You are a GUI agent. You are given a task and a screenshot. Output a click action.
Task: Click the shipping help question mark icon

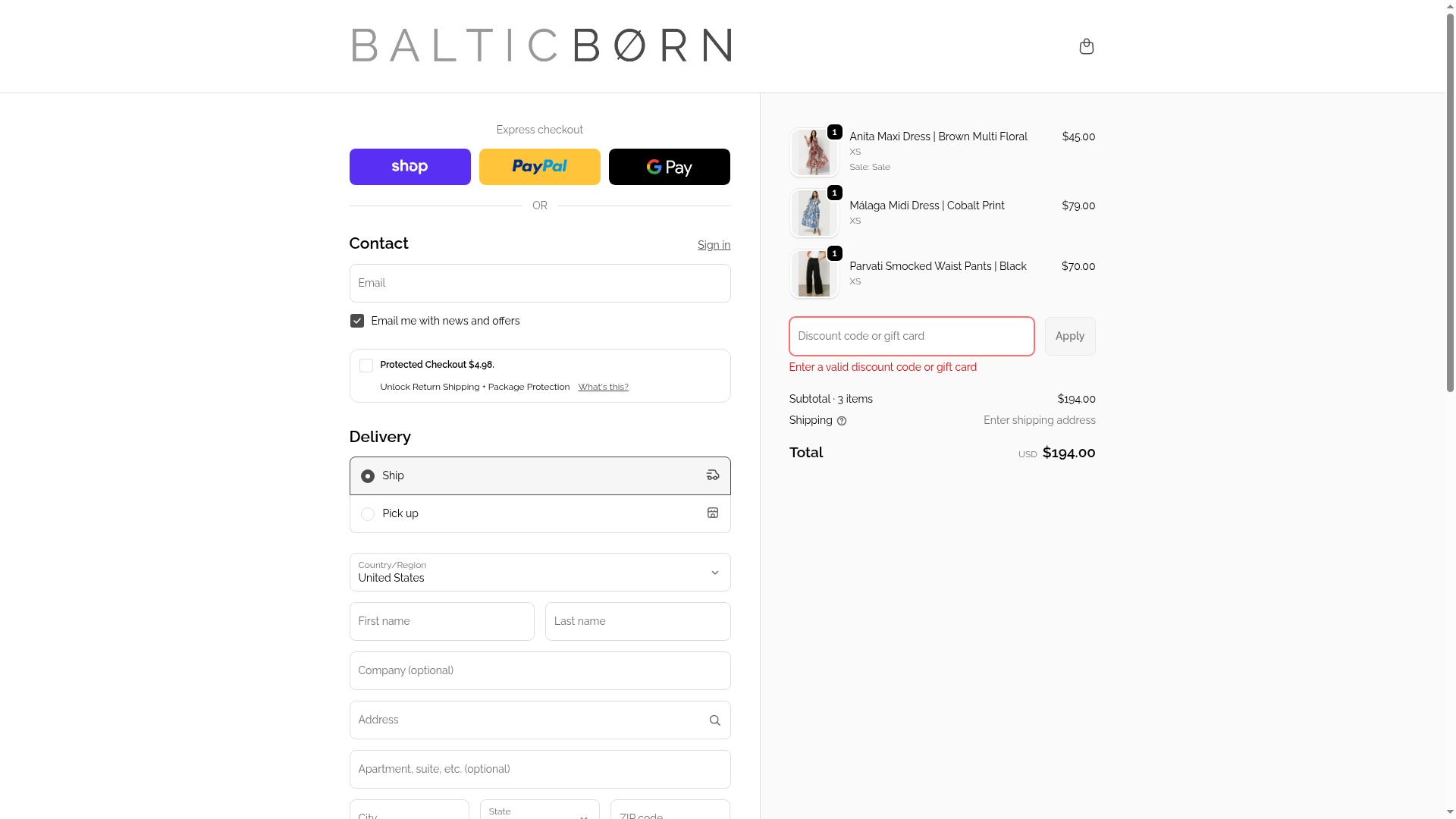[842, 421]
